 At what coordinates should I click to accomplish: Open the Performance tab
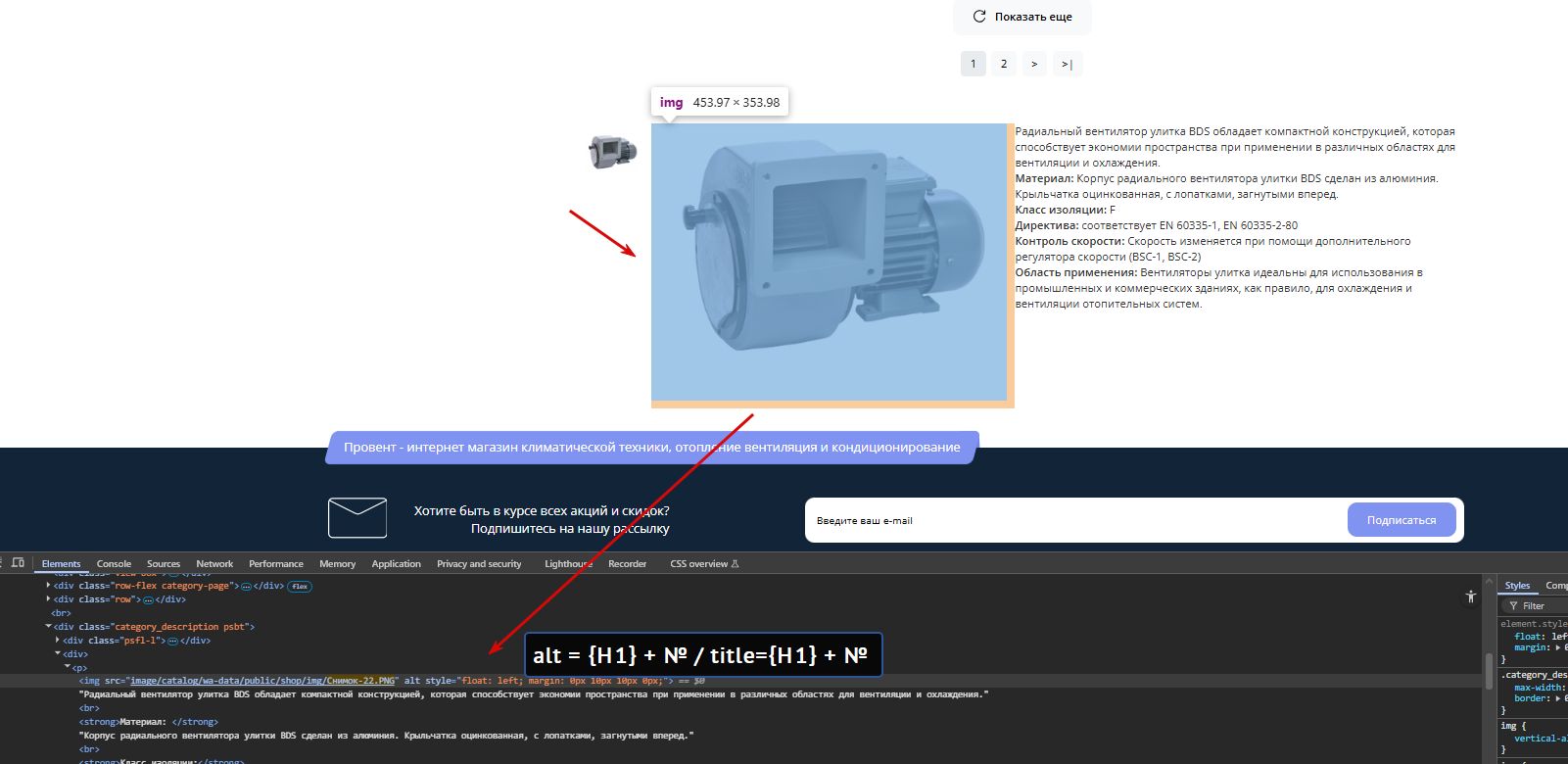coord(276,564)
